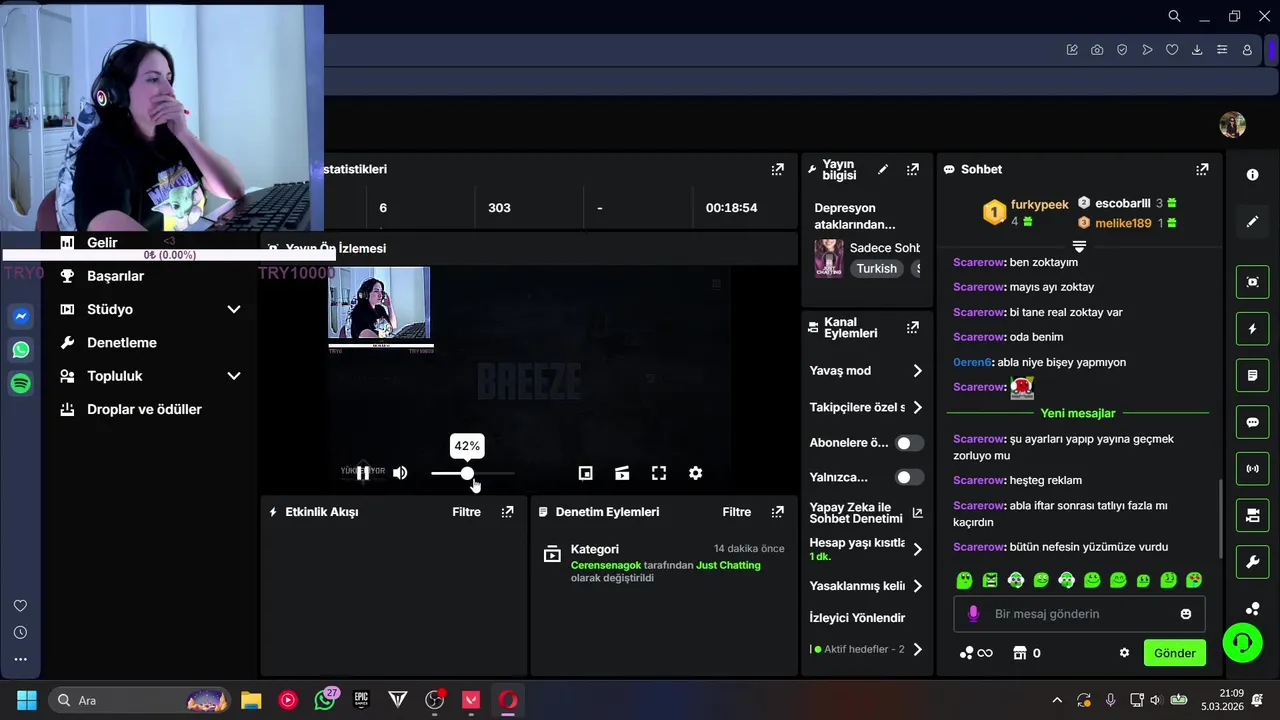Viewport: 1280px width, 720px height.
Task: Click the pencil edit icon in right sidebar
Action: click(x=1252, y=222)
